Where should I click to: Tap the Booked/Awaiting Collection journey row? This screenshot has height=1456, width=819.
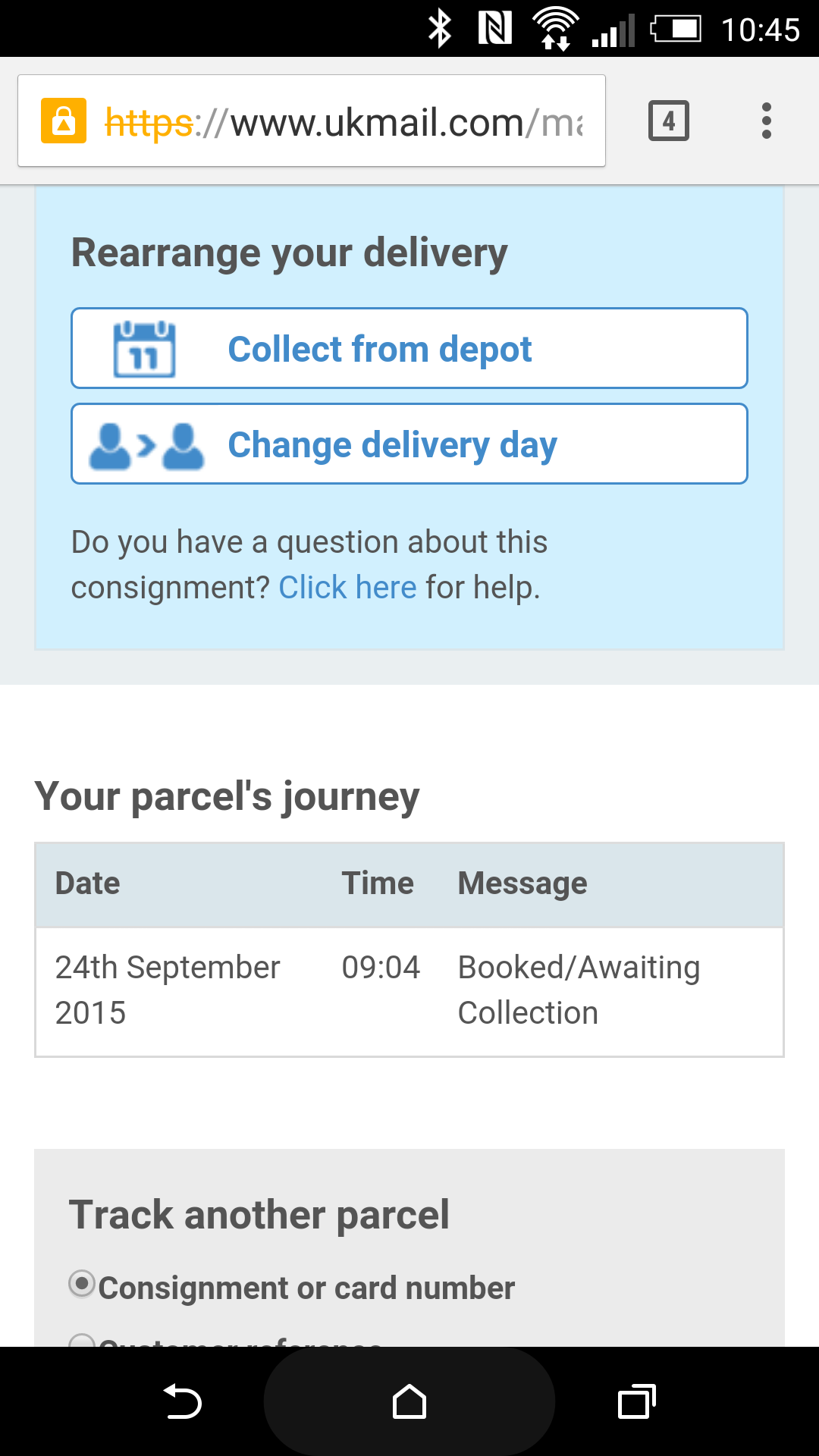[x=409, y=991]
